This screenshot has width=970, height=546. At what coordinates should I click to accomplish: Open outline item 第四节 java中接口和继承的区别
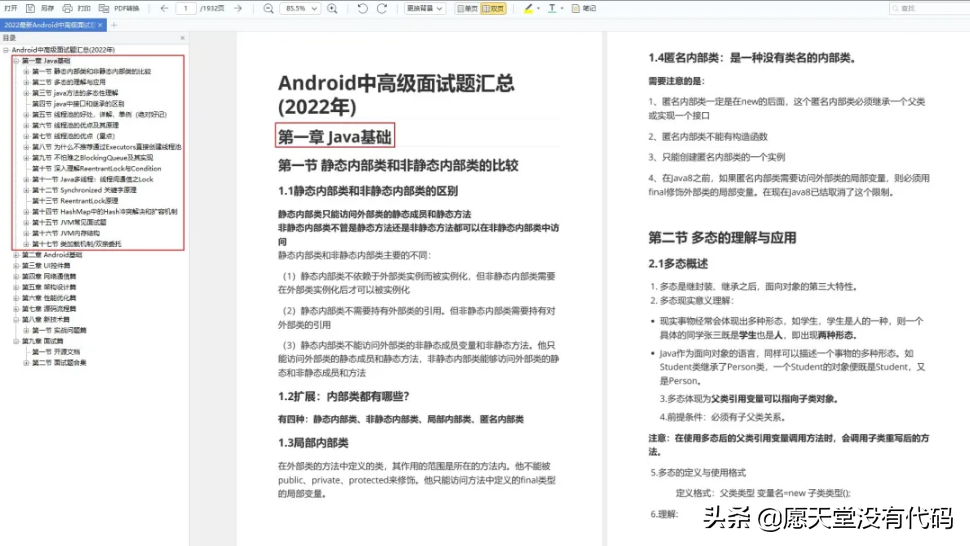pyautogui.click(x=78, y=103)
